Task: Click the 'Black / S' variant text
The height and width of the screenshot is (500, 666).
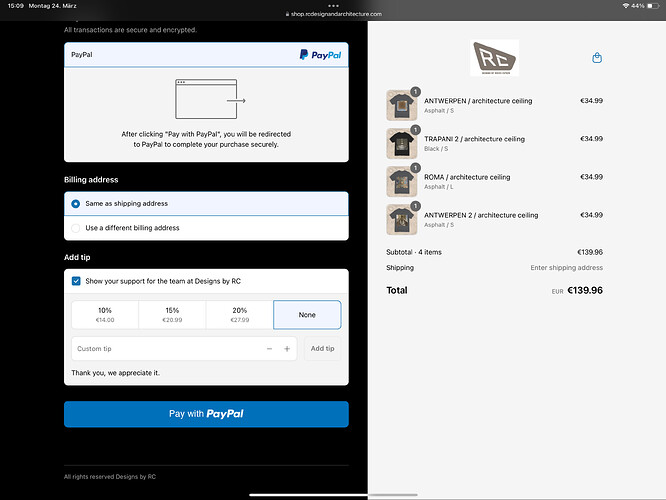Action: pyautogui.click(x=436, y=149)
